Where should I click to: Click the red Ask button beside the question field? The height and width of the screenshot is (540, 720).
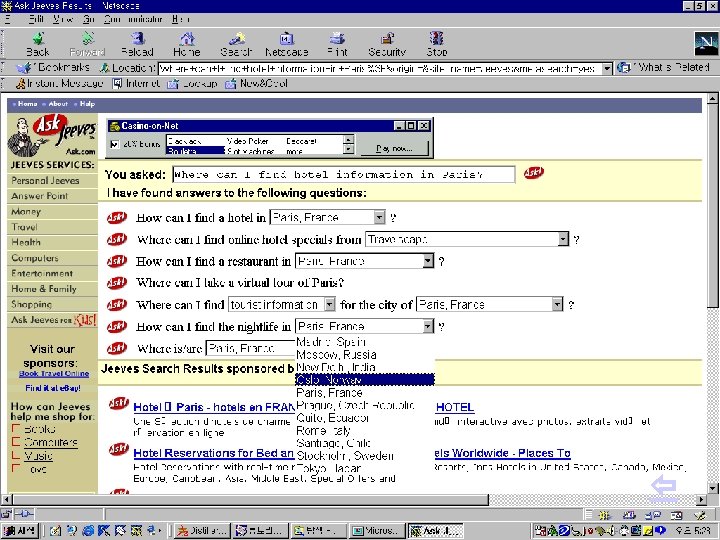[534, 173]
